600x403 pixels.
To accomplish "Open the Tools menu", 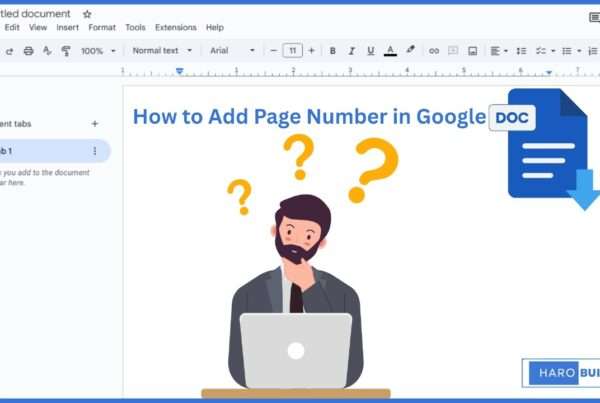I will pyautogui.click(x=135, y=28).
